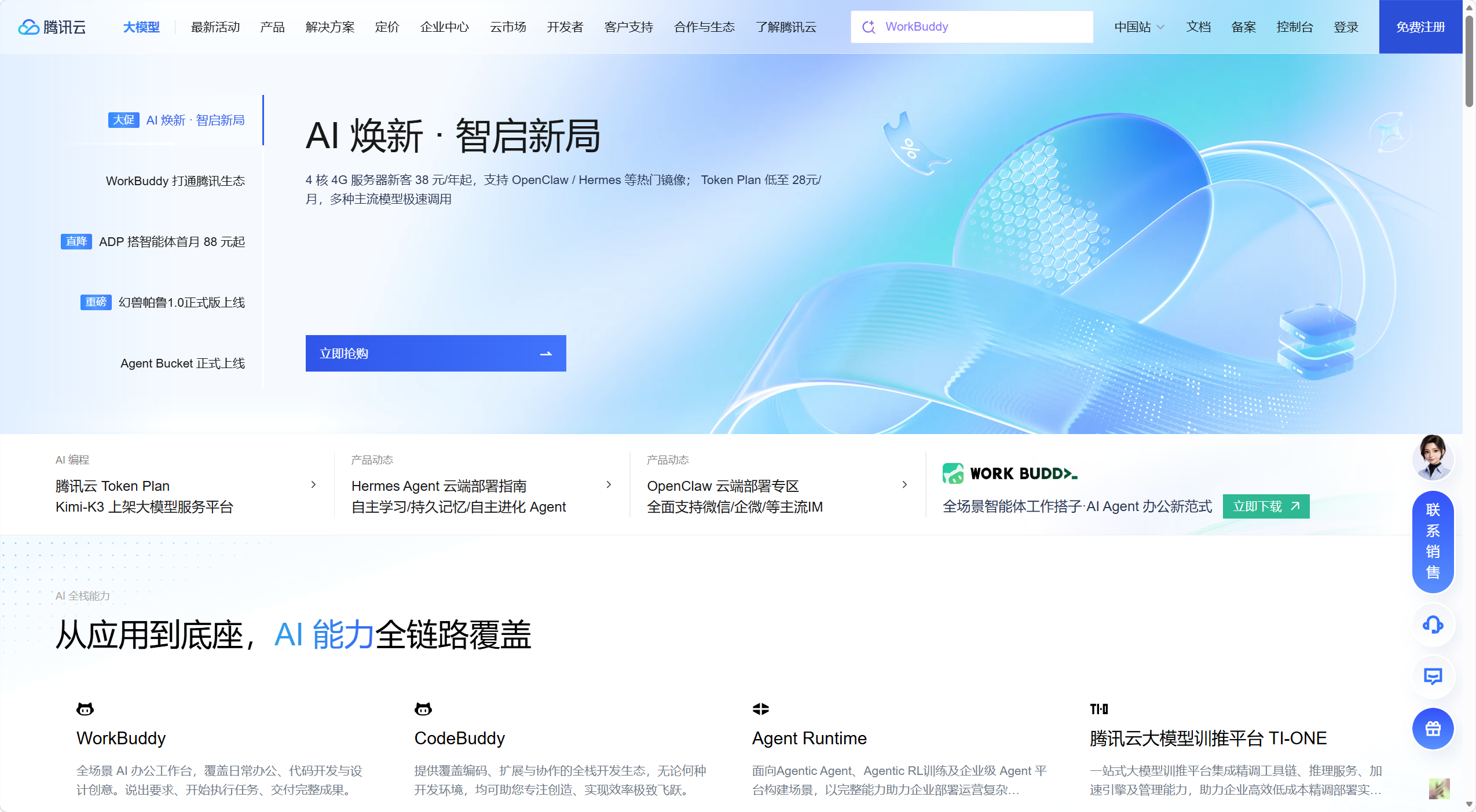Open the 备案 link
Viewport: 1476px width, 812px height.
(x=1244, y=27)
